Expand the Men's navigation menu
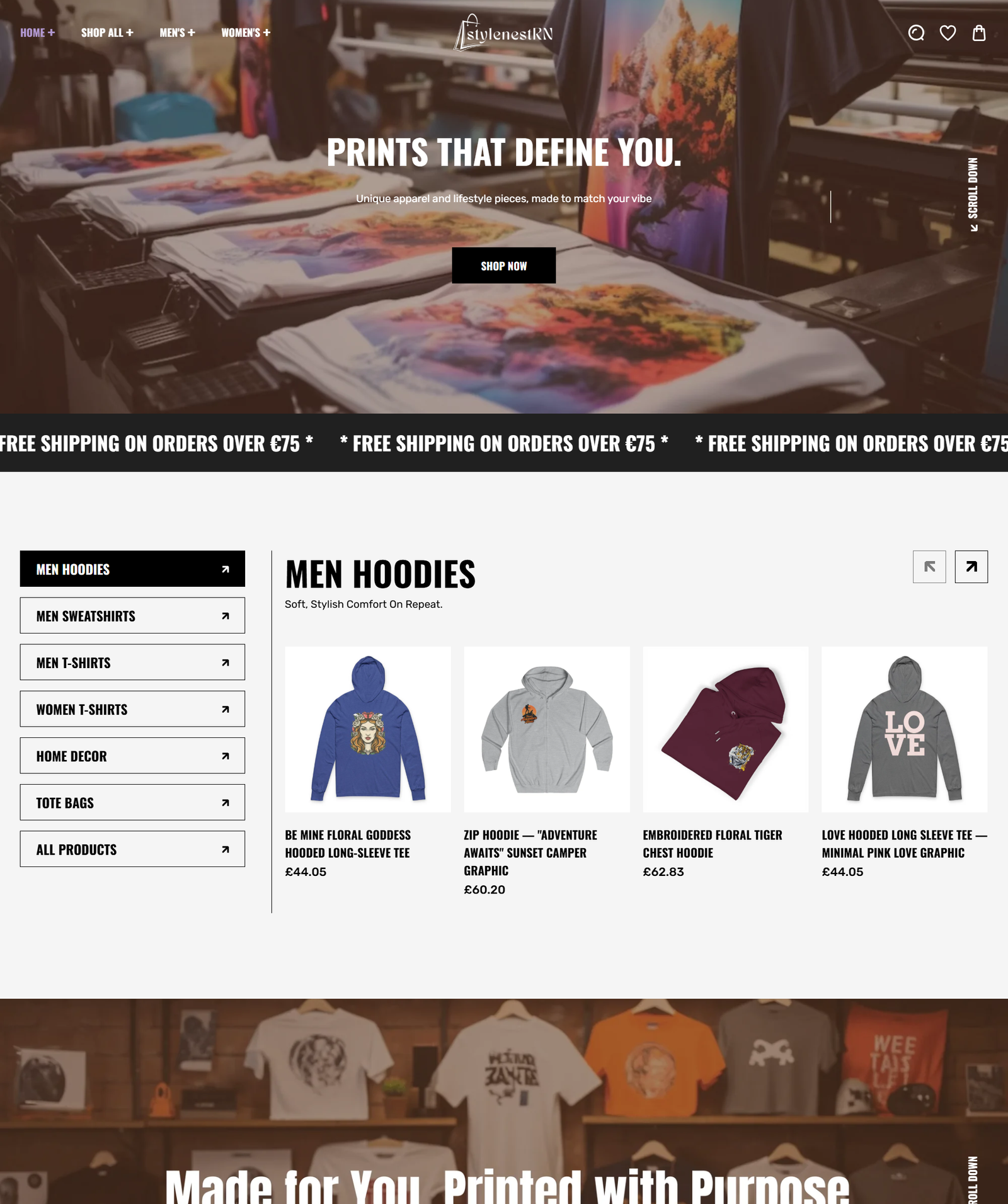The width and height of the screenshot is (1008, 1204). click(x=177, y=33)
